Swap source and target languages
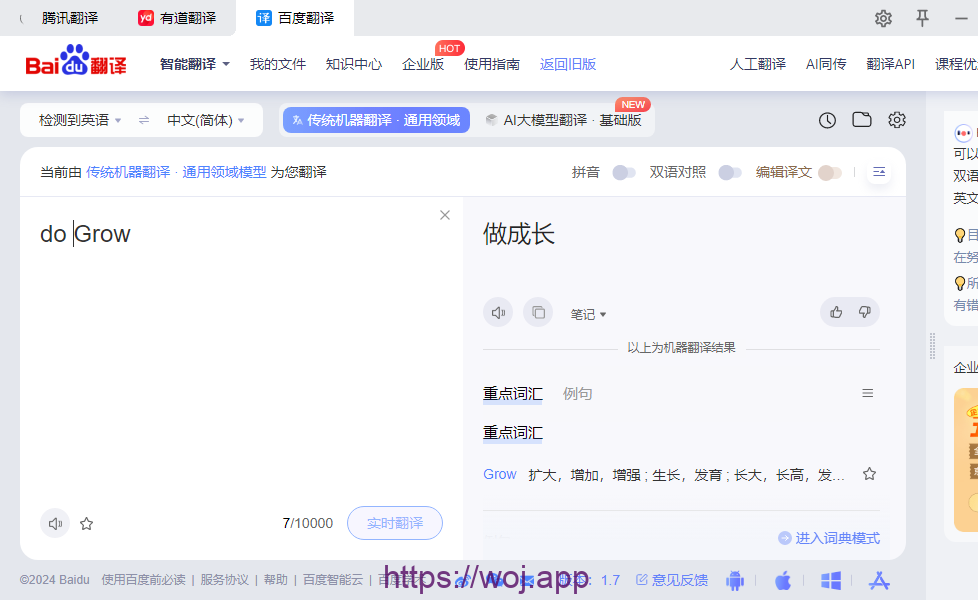 (x=143, y=120)
